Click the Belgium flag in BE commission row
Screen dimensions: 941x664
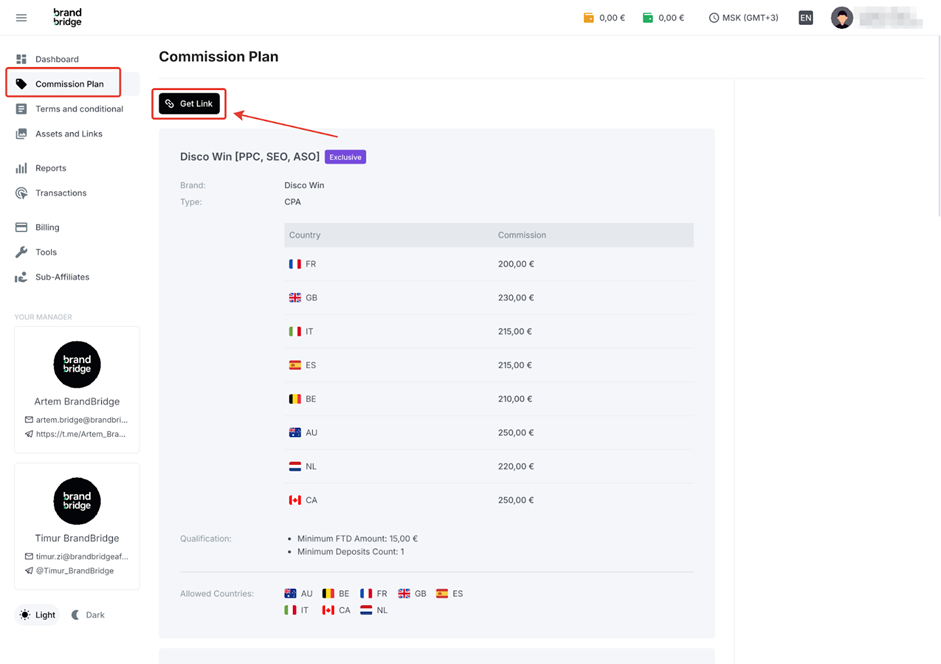[x=295, y=399]
